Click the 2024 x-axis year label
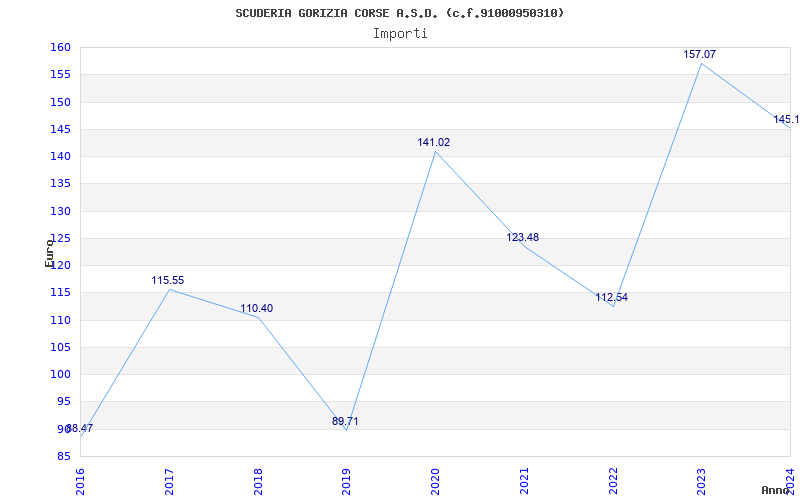 coord(791,481)
